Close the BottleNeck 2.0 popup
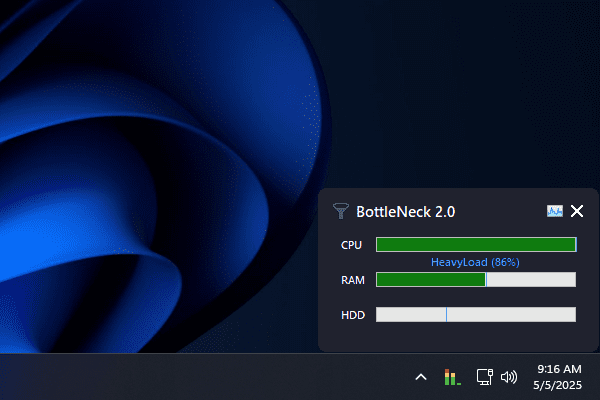Viewport: 600px width, 400px height. tap(577, 211)
